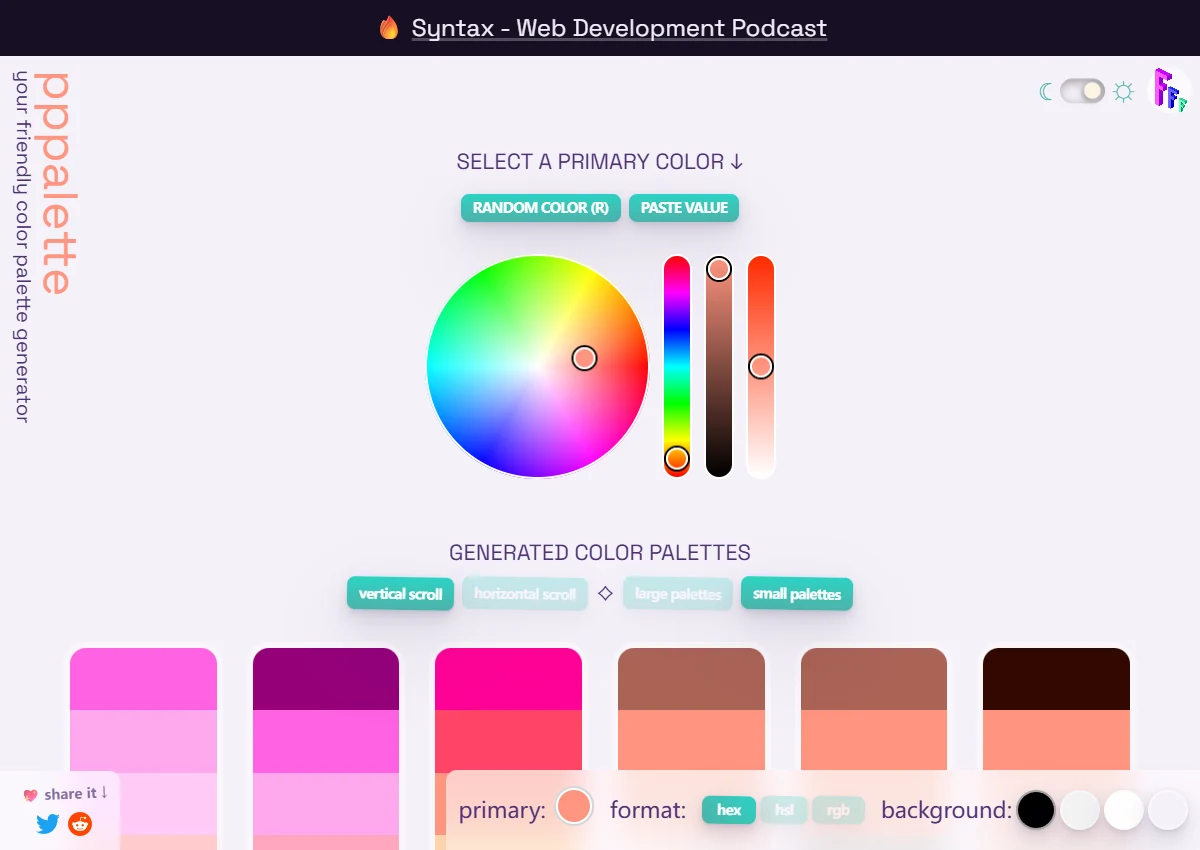
Task: Choose the white background circle
Action: coord(1124,810)
